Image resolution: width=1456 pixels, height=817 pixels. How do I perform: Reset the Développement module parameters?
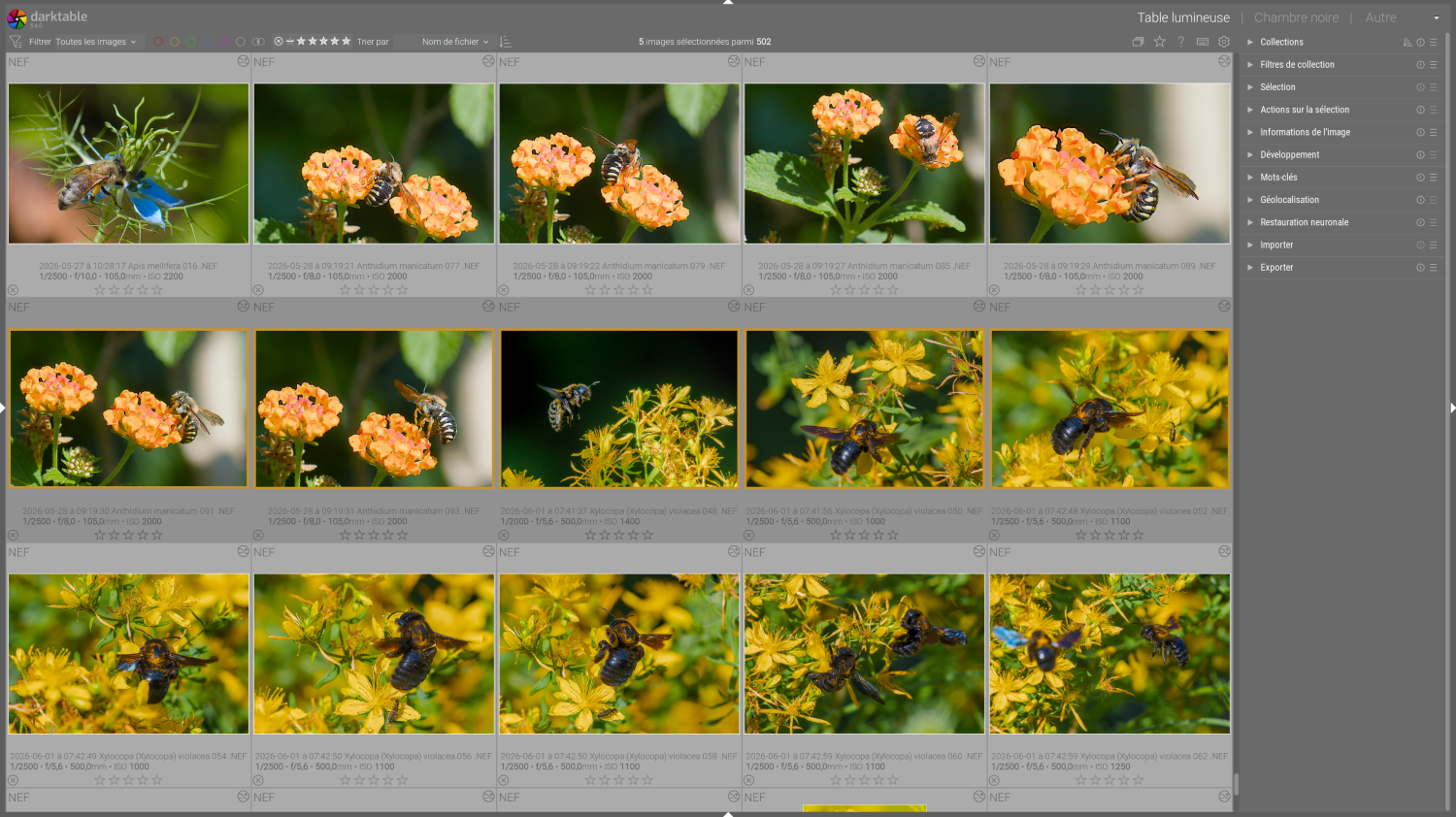coord(1420,155)
